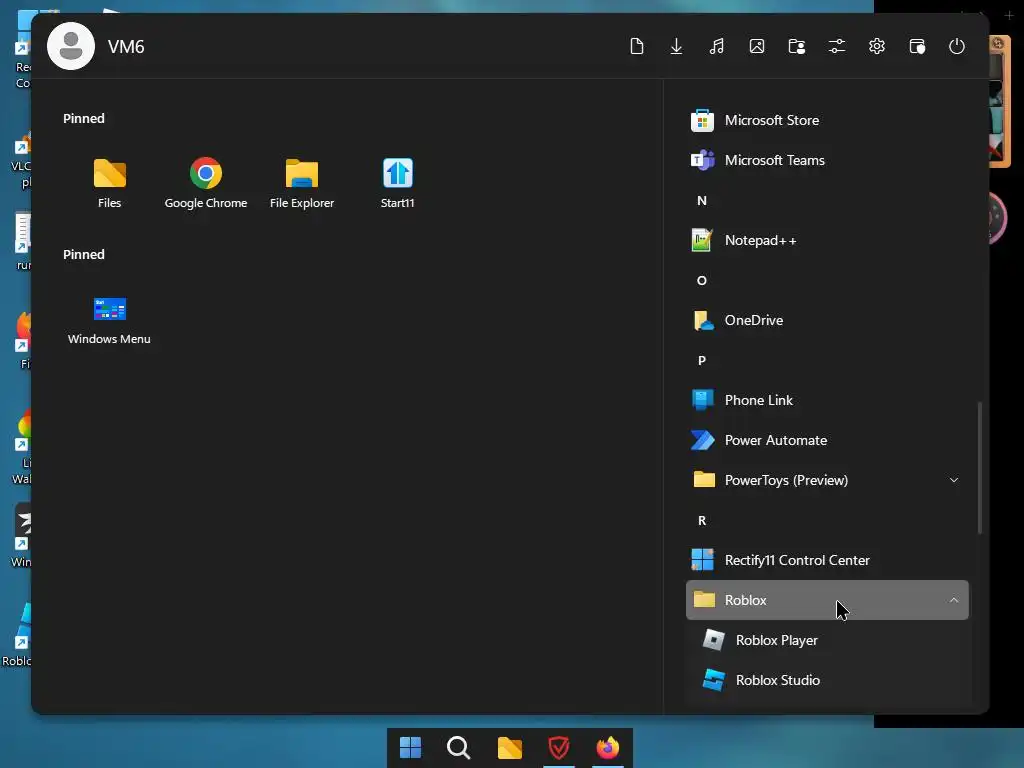Open Settings gear icon
1024x768 pixels.
coord(876,46)
